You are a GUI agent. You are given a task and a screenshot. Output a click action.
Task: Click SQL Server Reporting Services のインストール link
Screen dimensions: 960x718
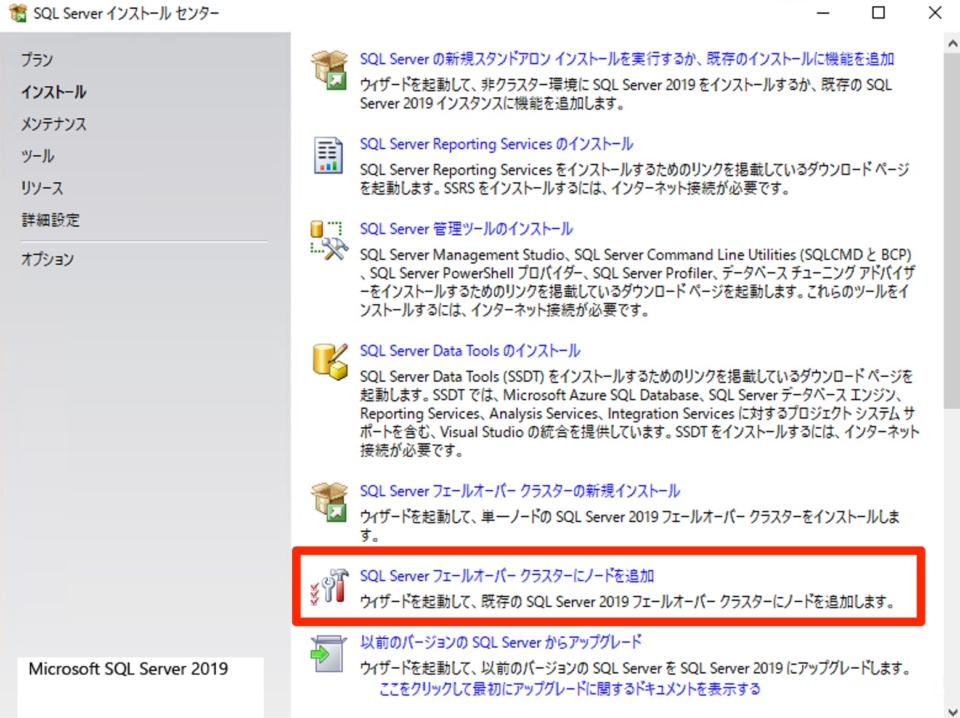pyautogui.click(x=497, y=144)
